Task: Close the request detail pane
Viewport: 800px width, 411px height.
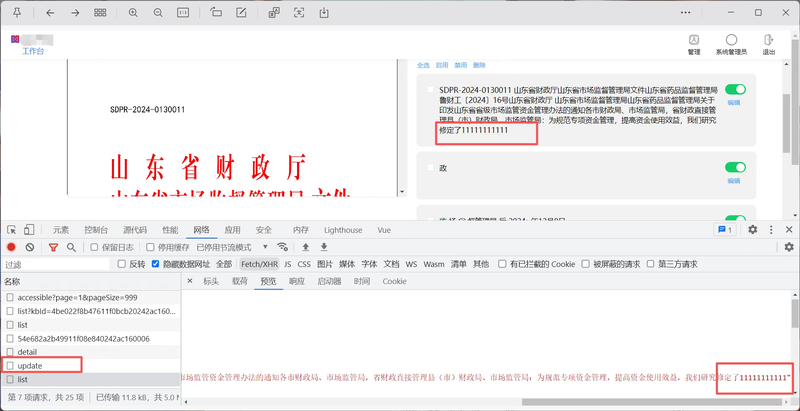Action: tap(190, 281)
